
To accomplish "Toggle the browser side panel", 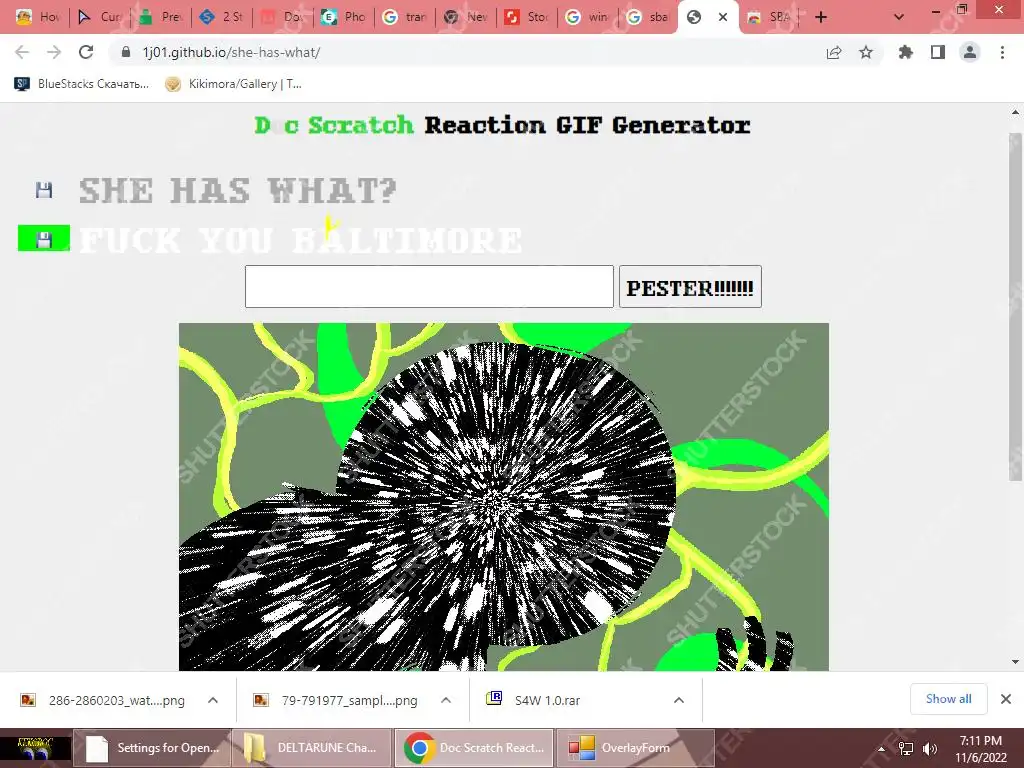I will tap(938, 52).
